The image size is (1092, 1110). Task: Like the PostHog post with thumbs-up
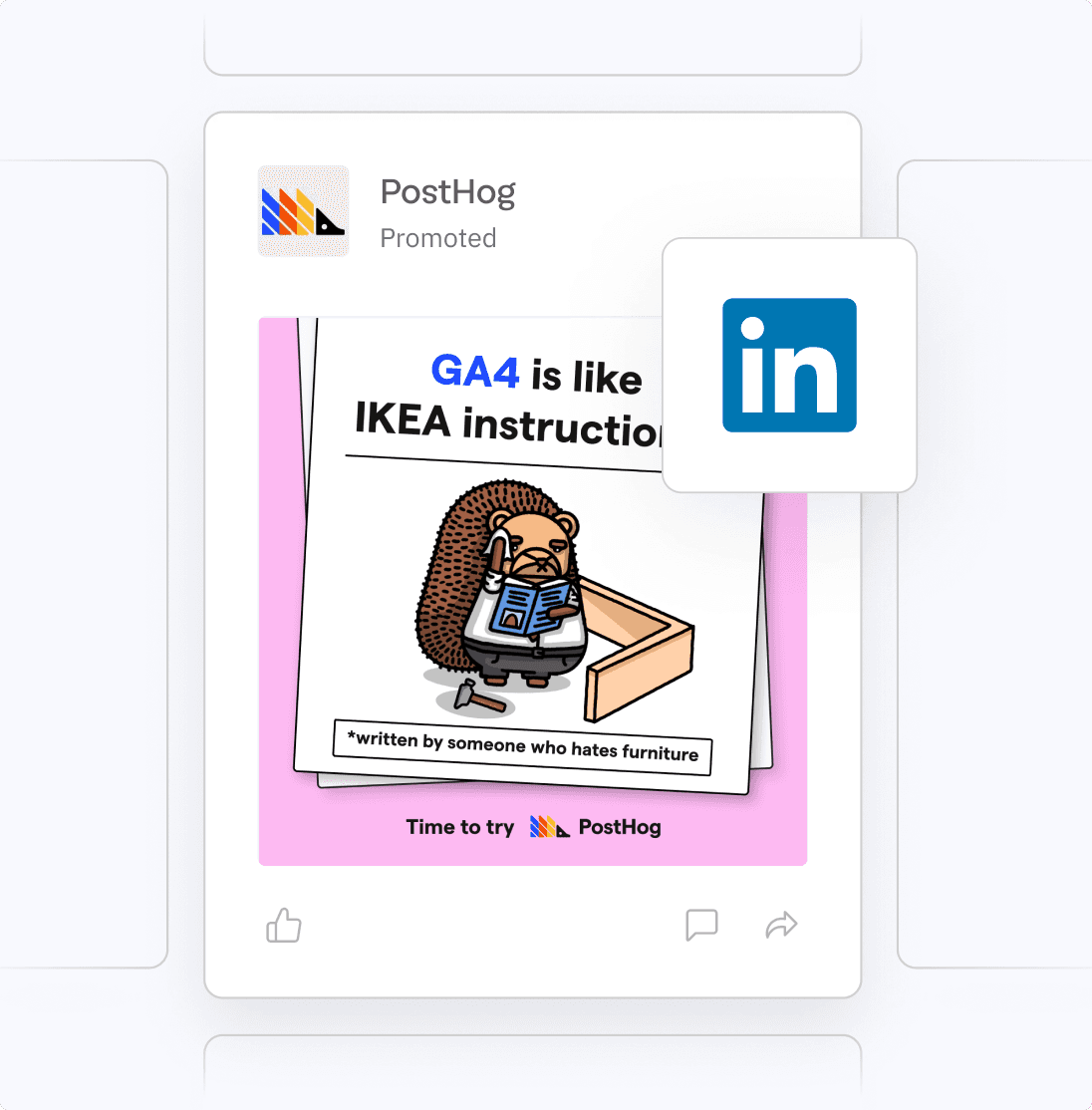(284, 925)
